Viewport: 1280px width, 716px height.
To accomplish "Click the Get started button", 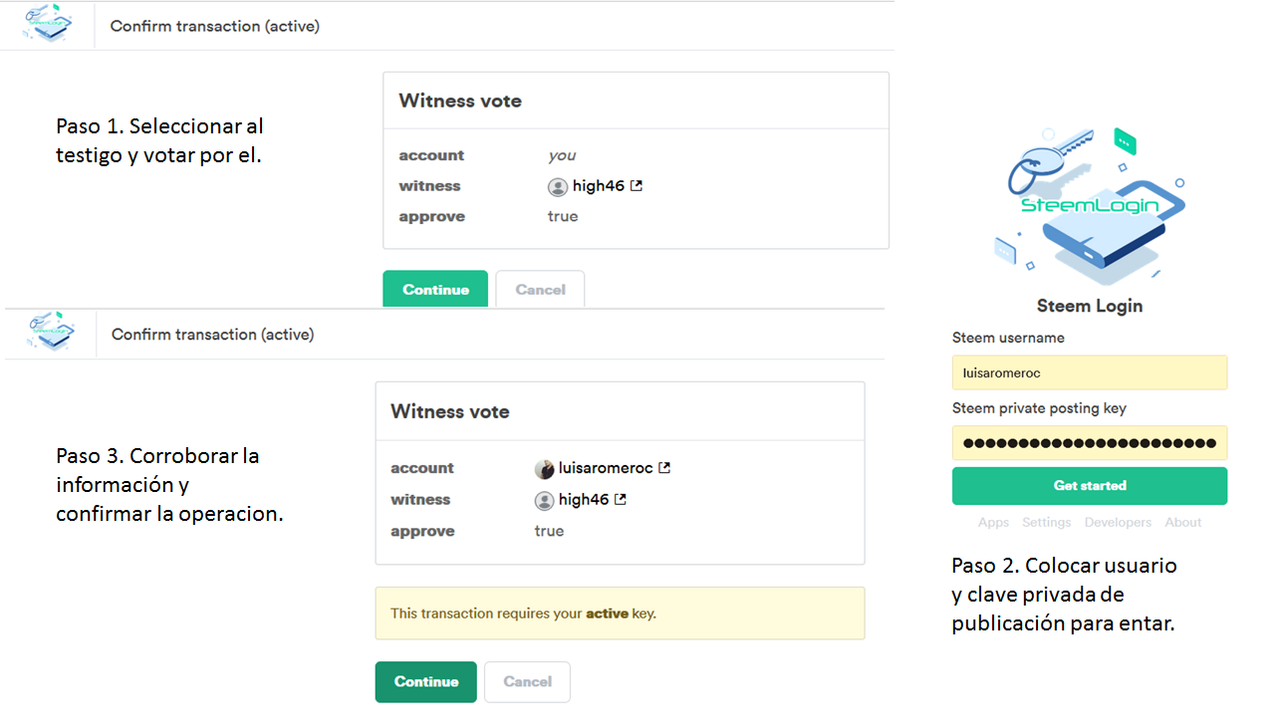I will pos(1089,486).
